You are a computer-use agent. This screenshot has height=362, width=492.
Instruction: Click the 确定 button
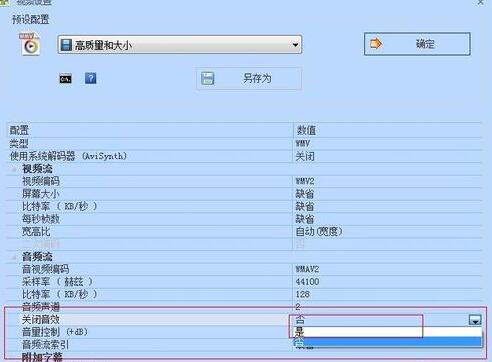417,44
